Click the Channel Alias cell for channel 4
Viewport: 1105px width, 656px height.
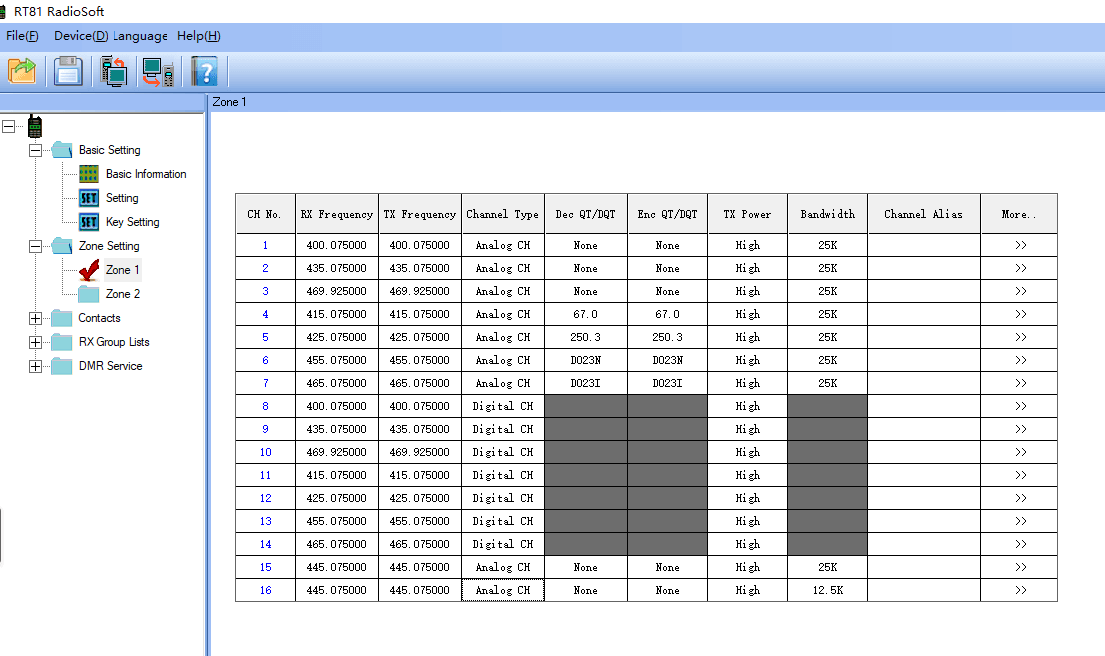[923, 314]
